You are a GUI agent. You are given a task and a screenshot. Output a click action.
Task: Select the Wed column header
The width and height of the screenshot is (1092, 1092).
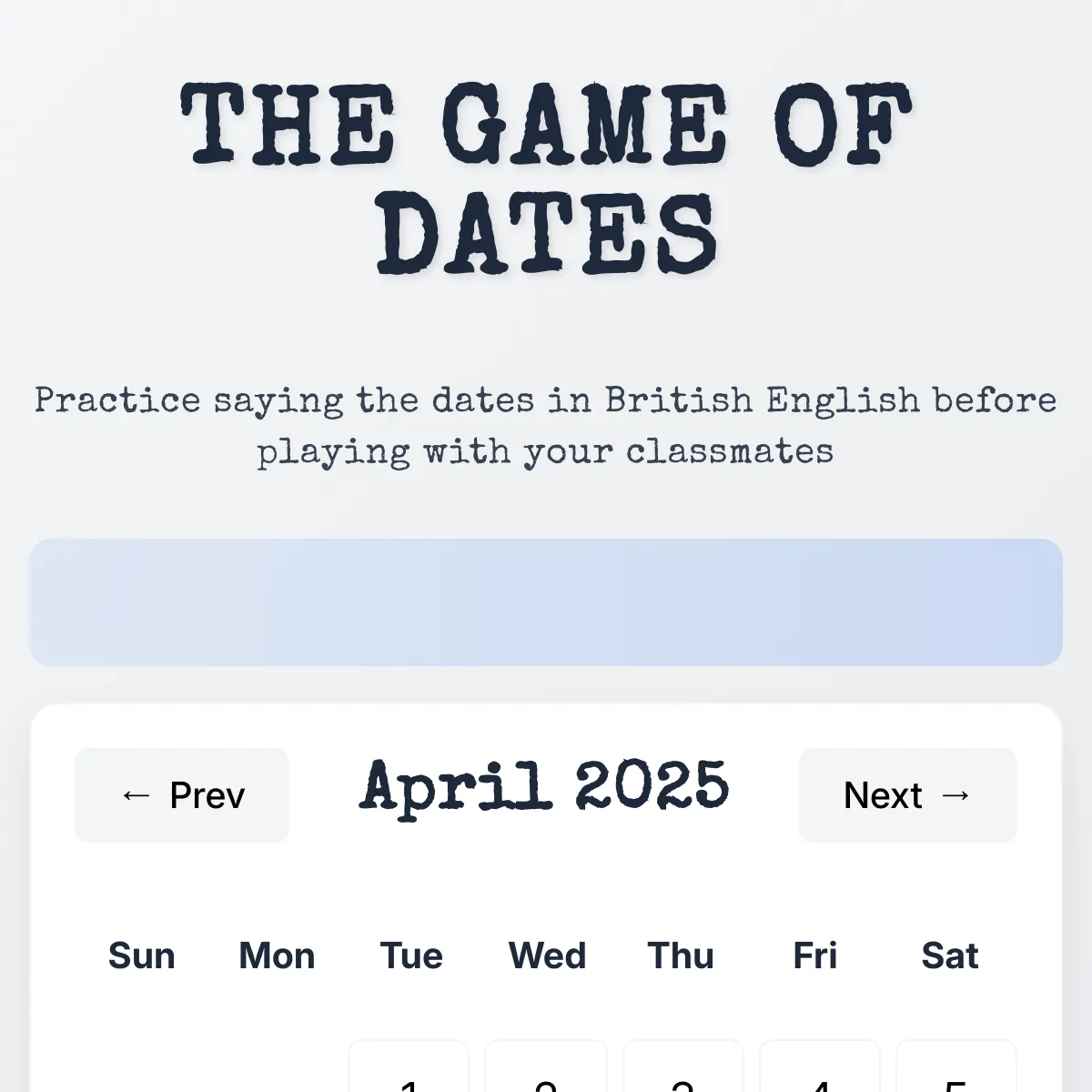tap(547, 955)
